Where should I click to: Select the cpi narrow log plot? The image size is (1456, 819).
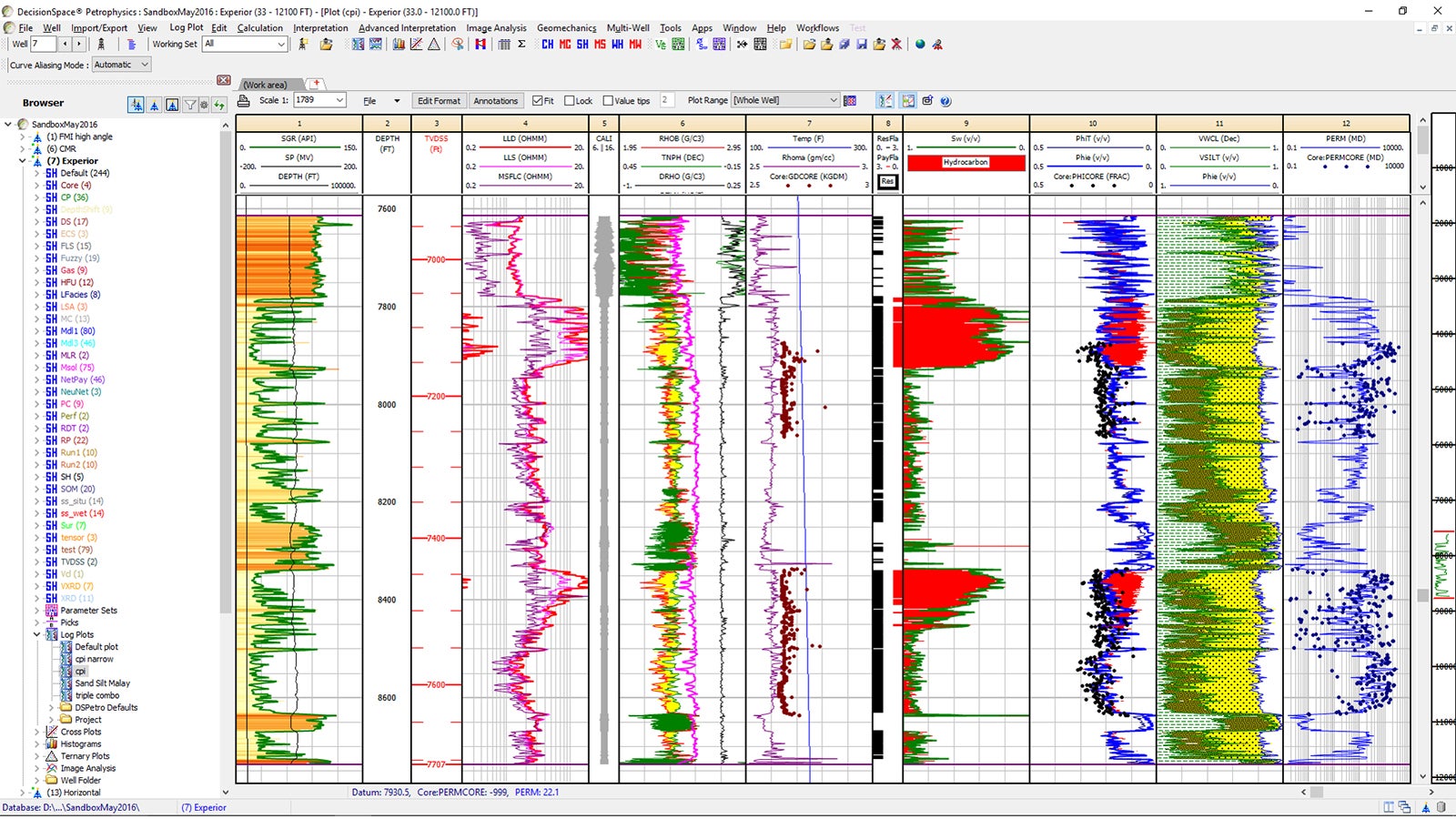coord(95,659)
